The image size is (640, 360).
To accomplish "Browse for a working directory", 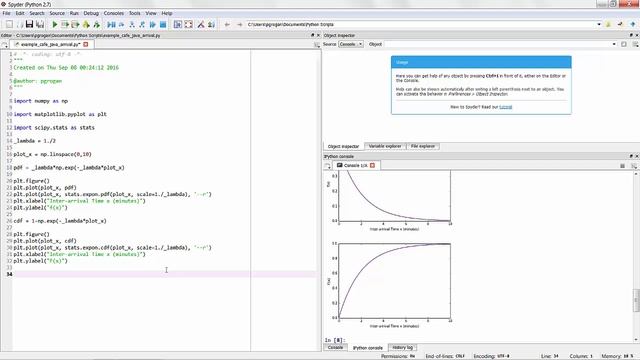I will coord(608,24).
